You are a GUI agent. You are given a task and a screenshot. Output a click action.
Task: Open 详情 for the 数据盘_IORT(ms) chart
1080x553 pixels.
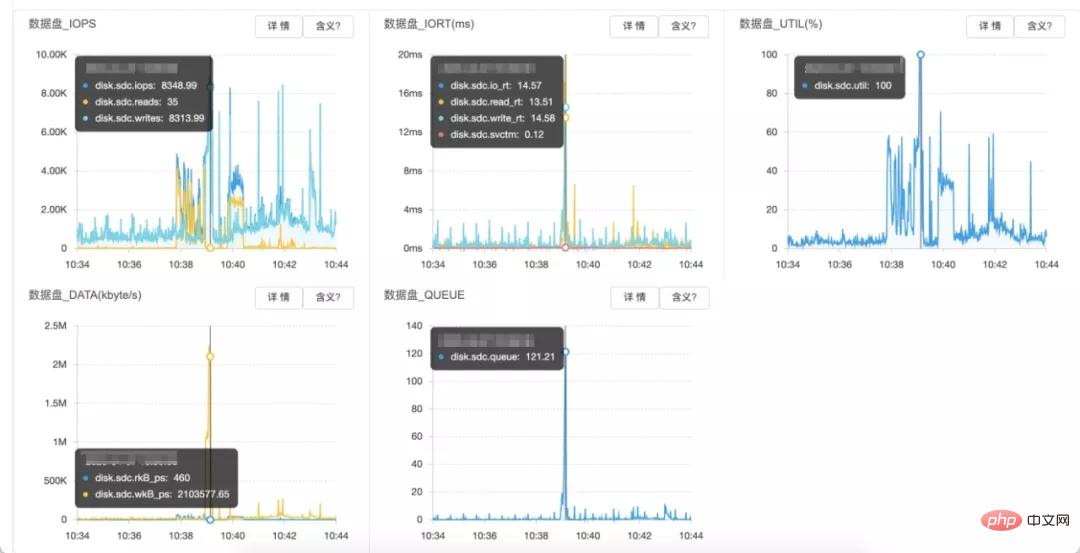(x=634, y=27)
